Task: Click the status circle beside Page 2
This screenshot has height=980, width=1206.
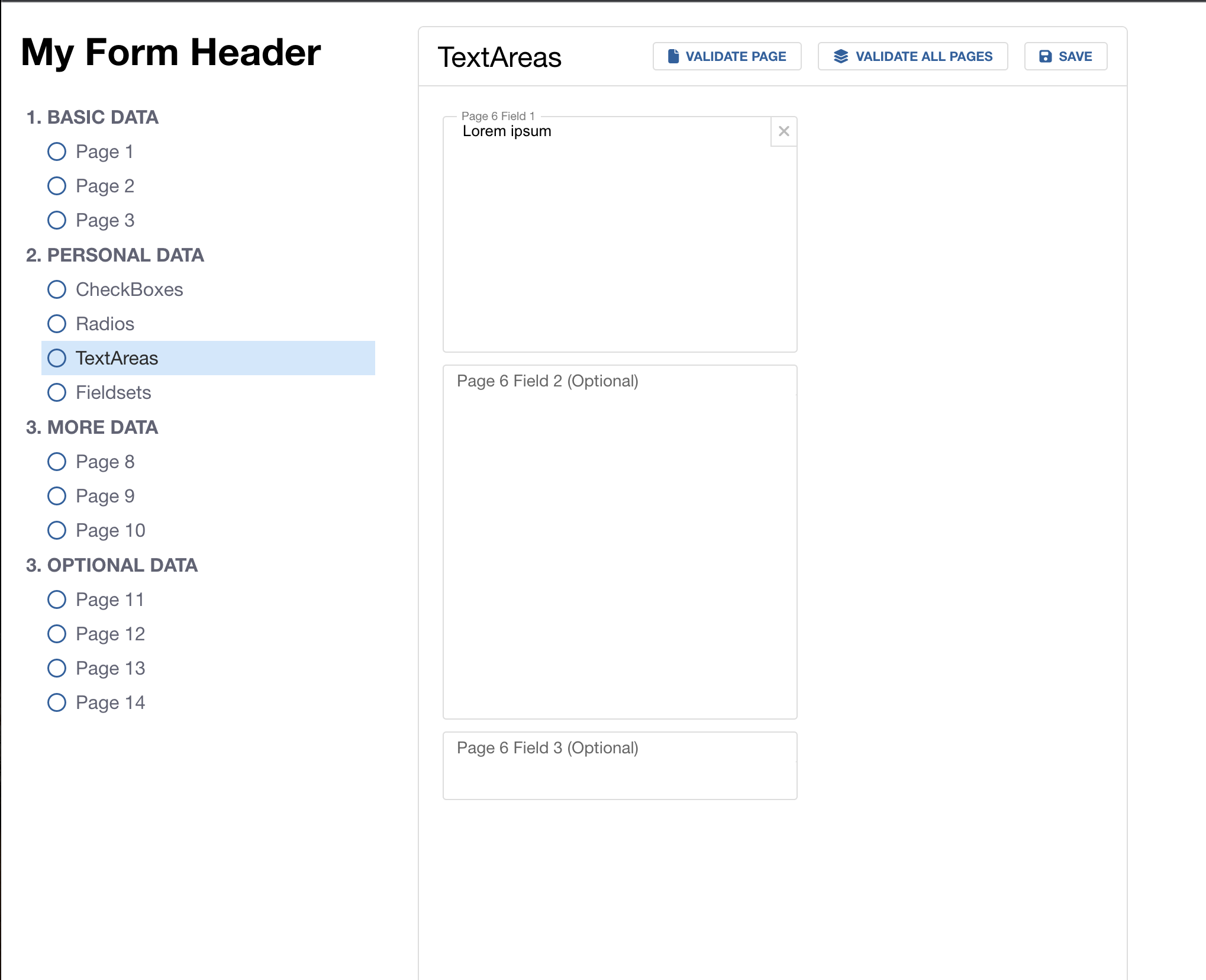Action: (x=57, y=186)
